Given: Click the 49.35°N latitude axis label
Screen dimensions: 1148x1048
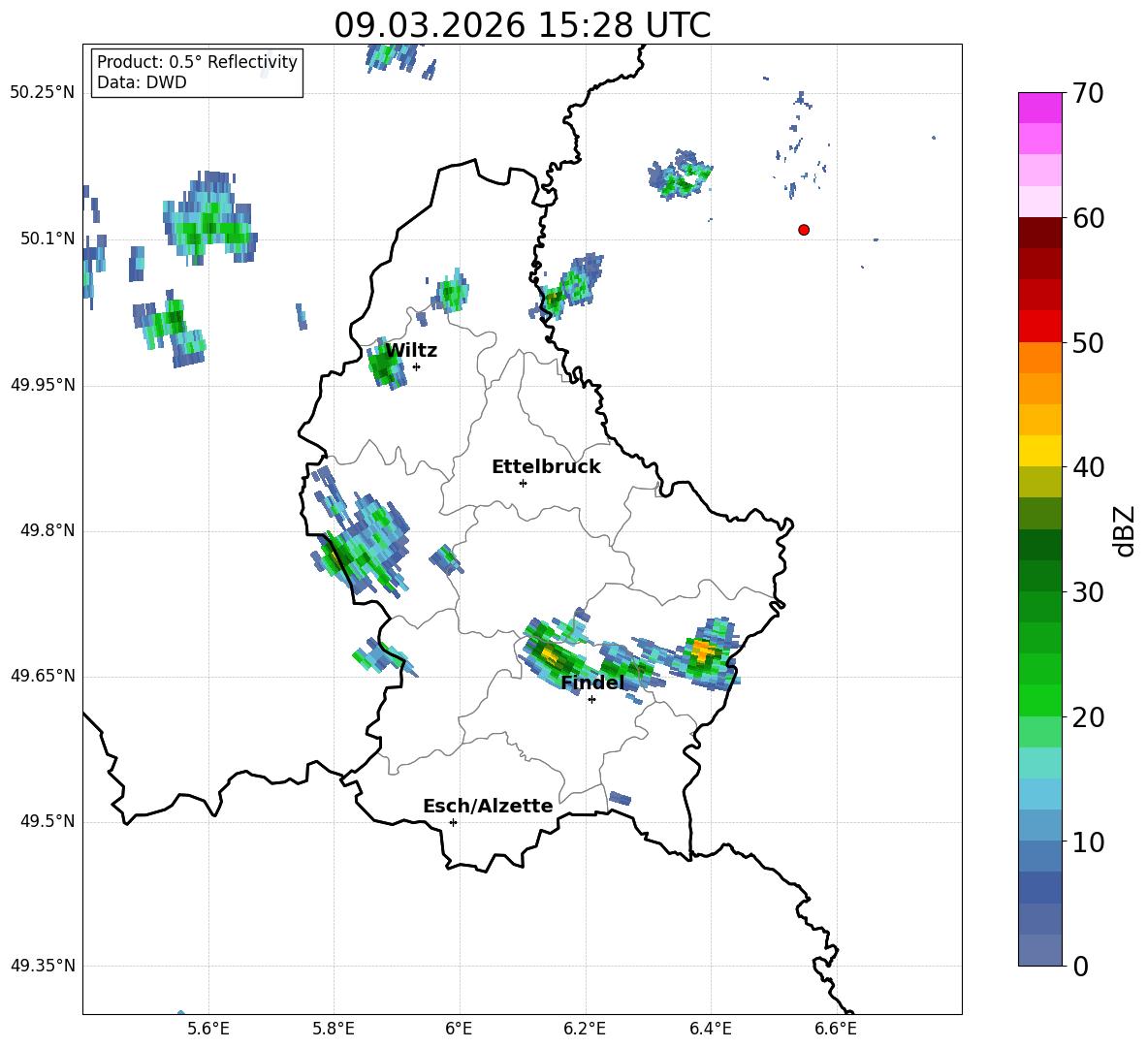Looking at the screenshot, I should pyautogui.click(x=43, y=967).
